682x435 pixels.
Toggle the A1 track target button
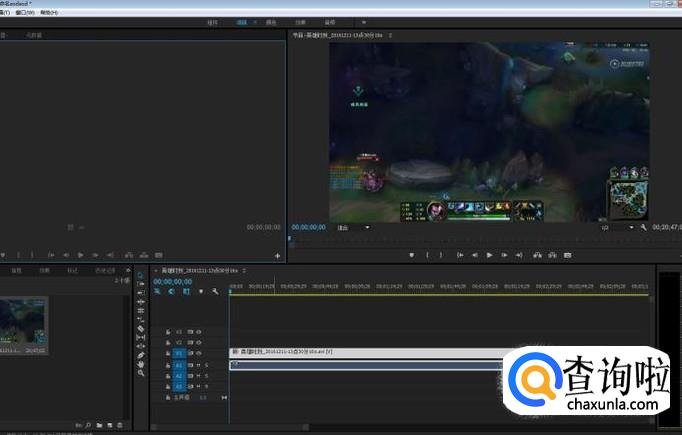coord(180,365)
